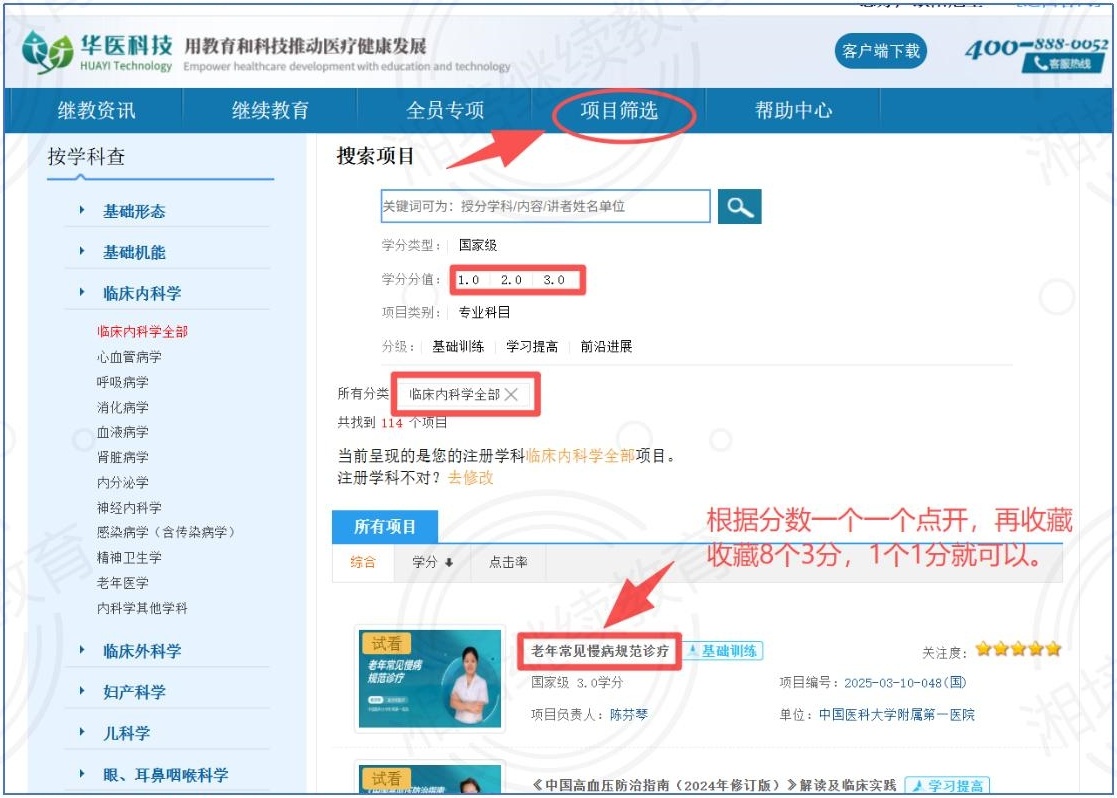
Task: Click the 学习提高 badge on second course
Action: [x=946, y=786]
